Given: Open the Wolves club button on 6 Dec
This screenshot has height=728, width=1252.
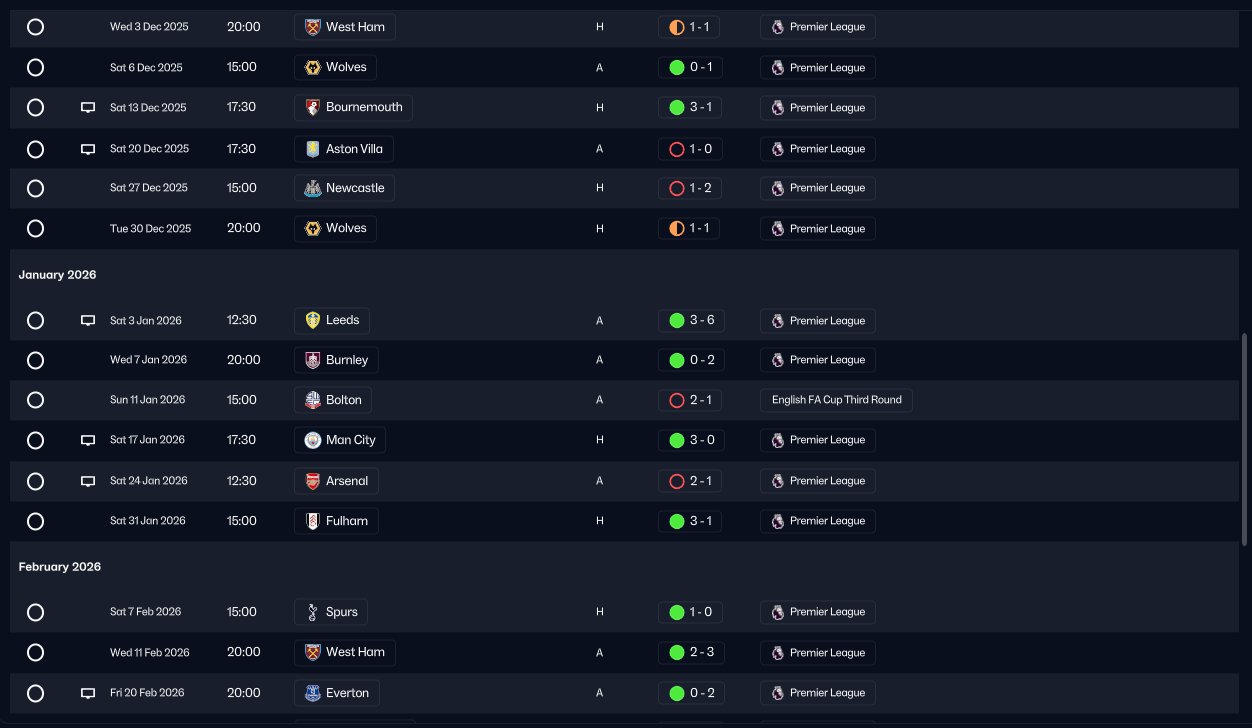Looking at the screenshot, I should [335, 67].
